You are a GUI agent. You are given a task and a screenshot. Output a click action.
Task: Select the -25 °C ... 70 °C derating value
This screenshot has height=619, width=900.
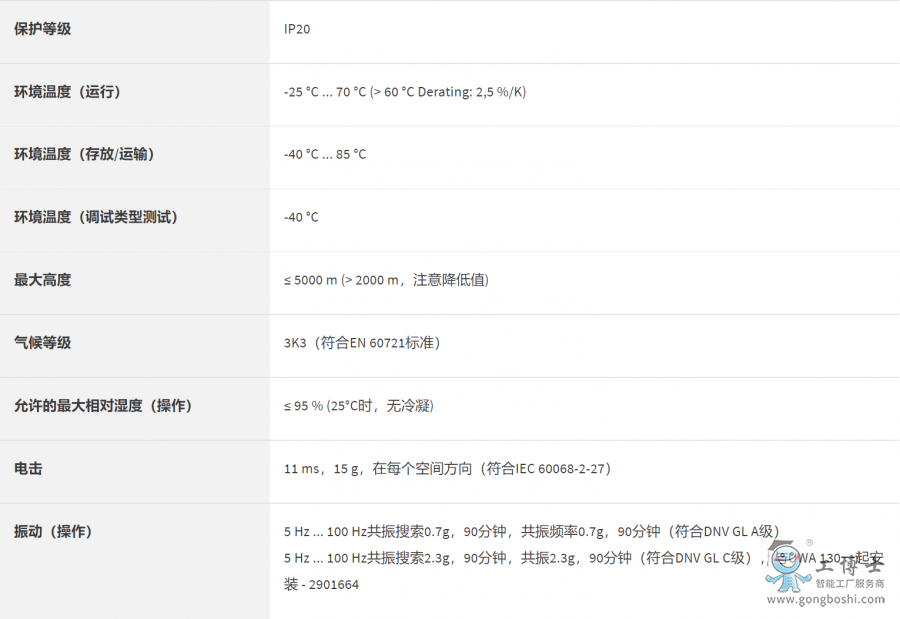[404, 92]
